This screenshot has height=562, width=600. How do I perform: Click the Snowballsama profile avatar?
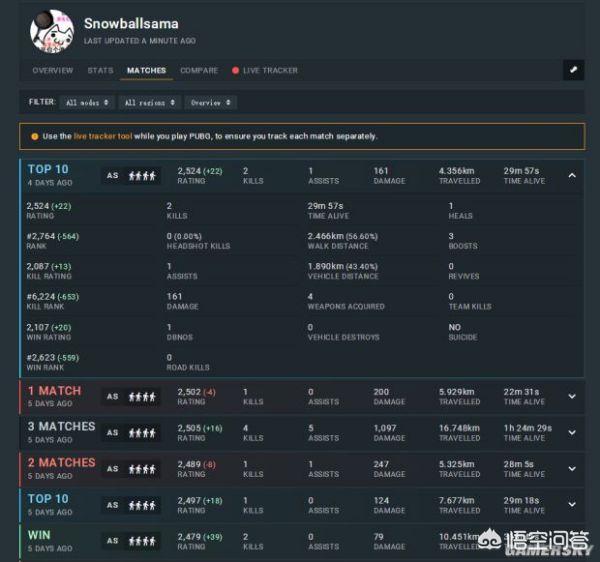tap(52, 31)
